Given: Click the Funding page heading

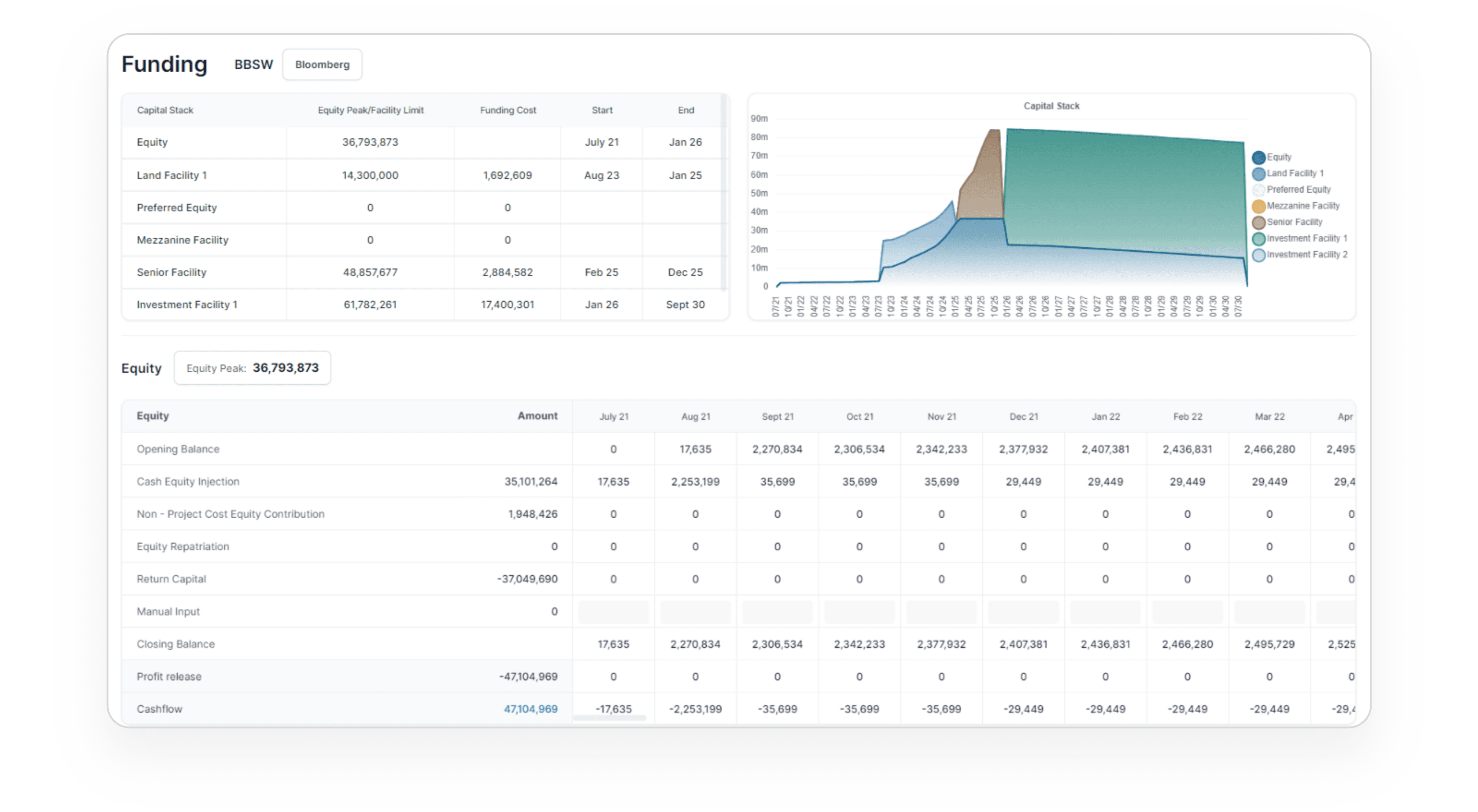Looking at the screenshot, I should click(x=164, y=64).
